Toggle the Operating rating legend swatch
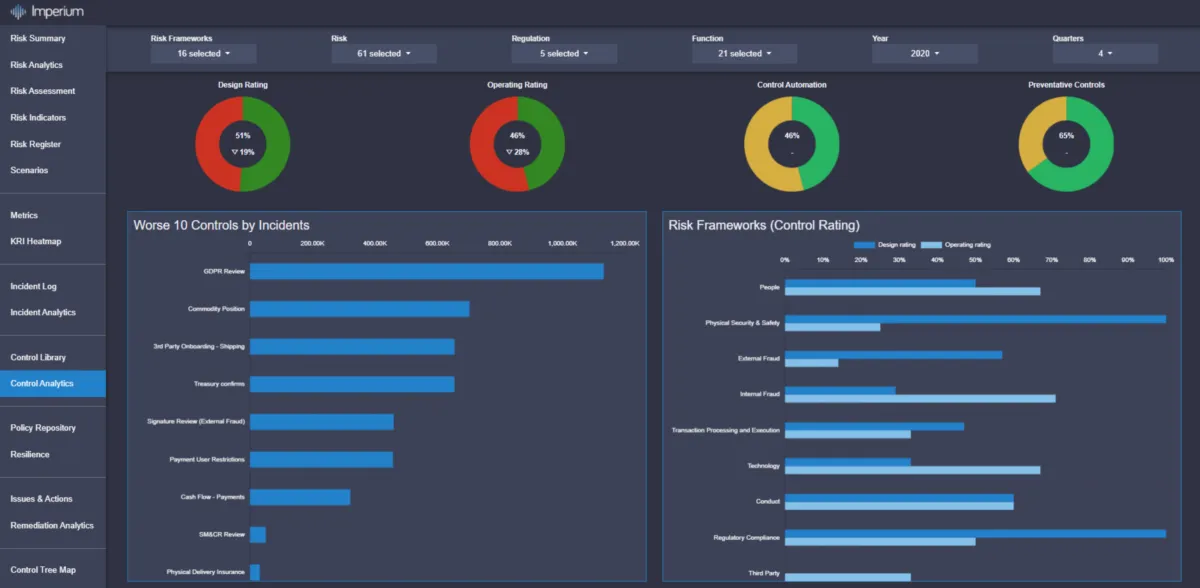 931,244
